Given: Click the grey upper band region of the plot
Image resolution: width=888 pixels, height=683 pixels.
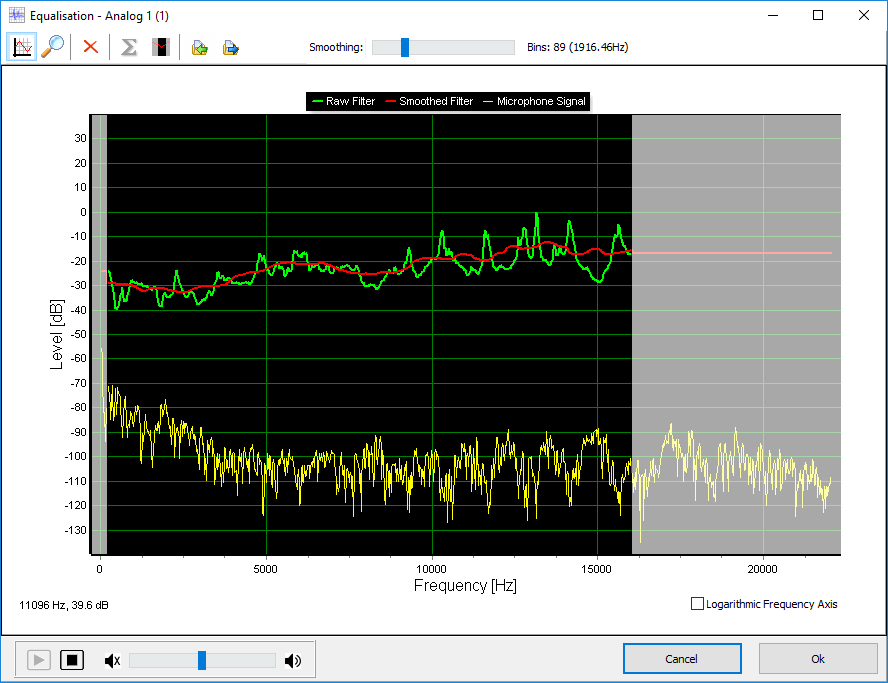Looking at the screenshot, I should click(x=736, y=334).
